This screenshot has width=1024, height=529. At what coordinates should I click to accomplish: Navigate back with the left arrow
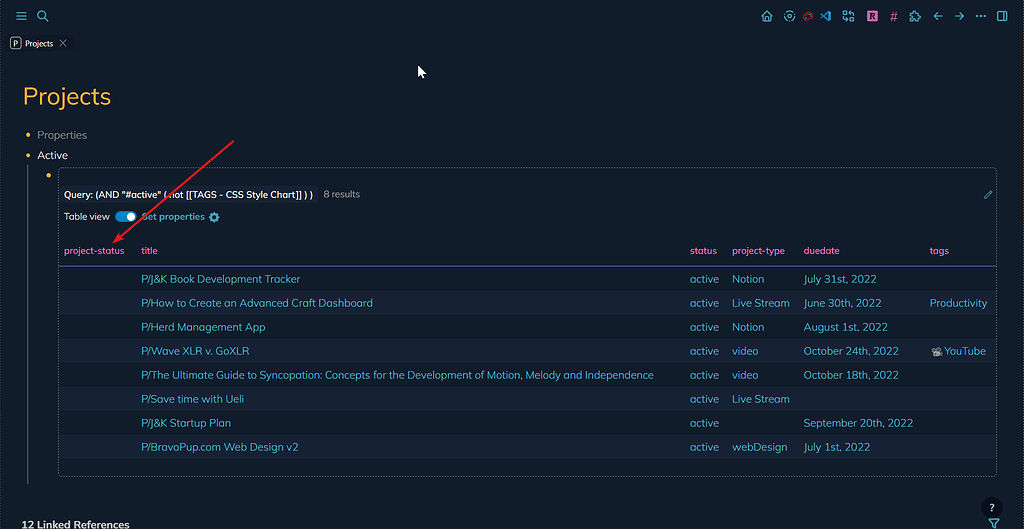click(x=938, y=16)
